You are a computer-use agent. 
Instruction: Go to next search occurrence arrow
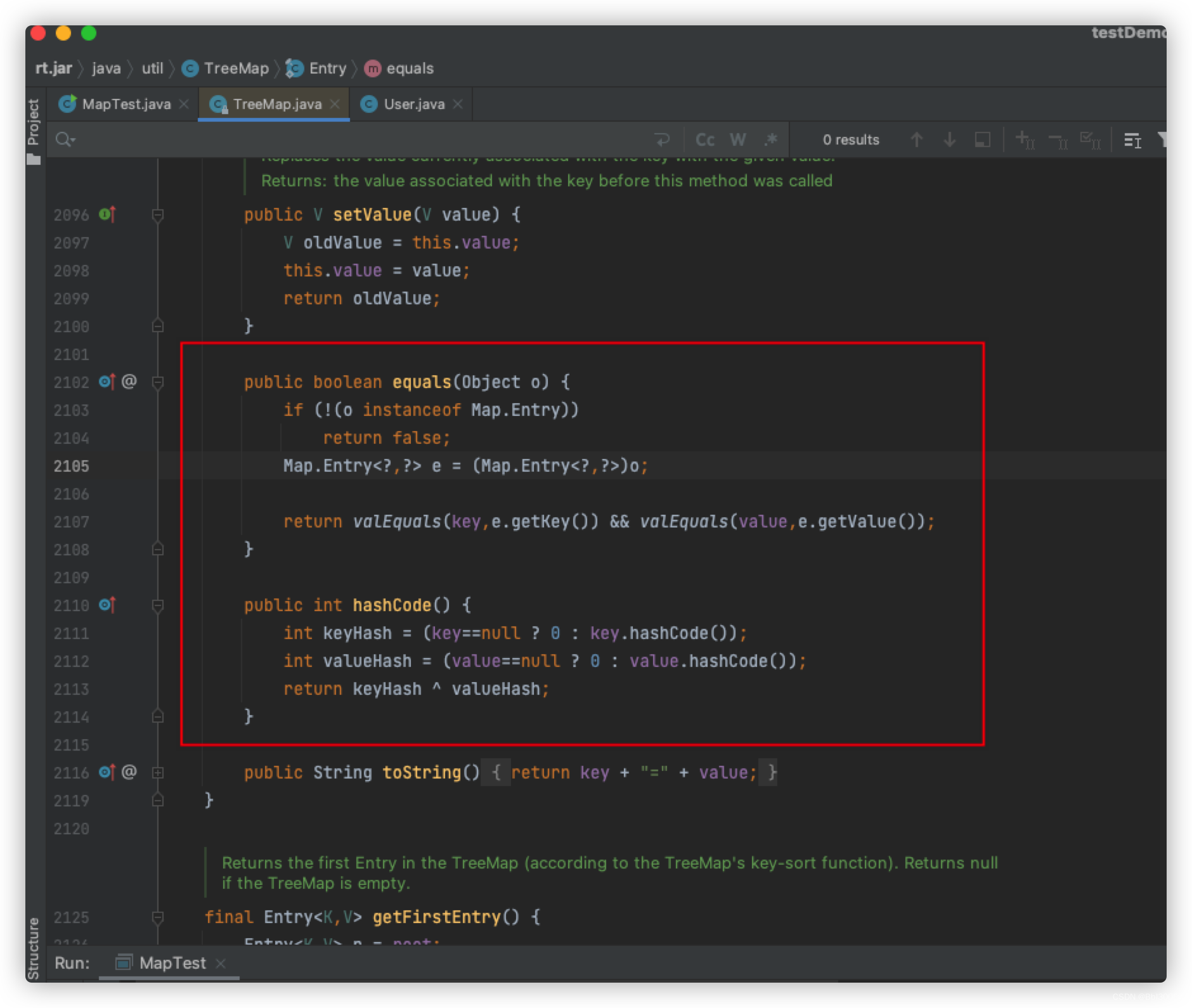click(x=950, y=139)
